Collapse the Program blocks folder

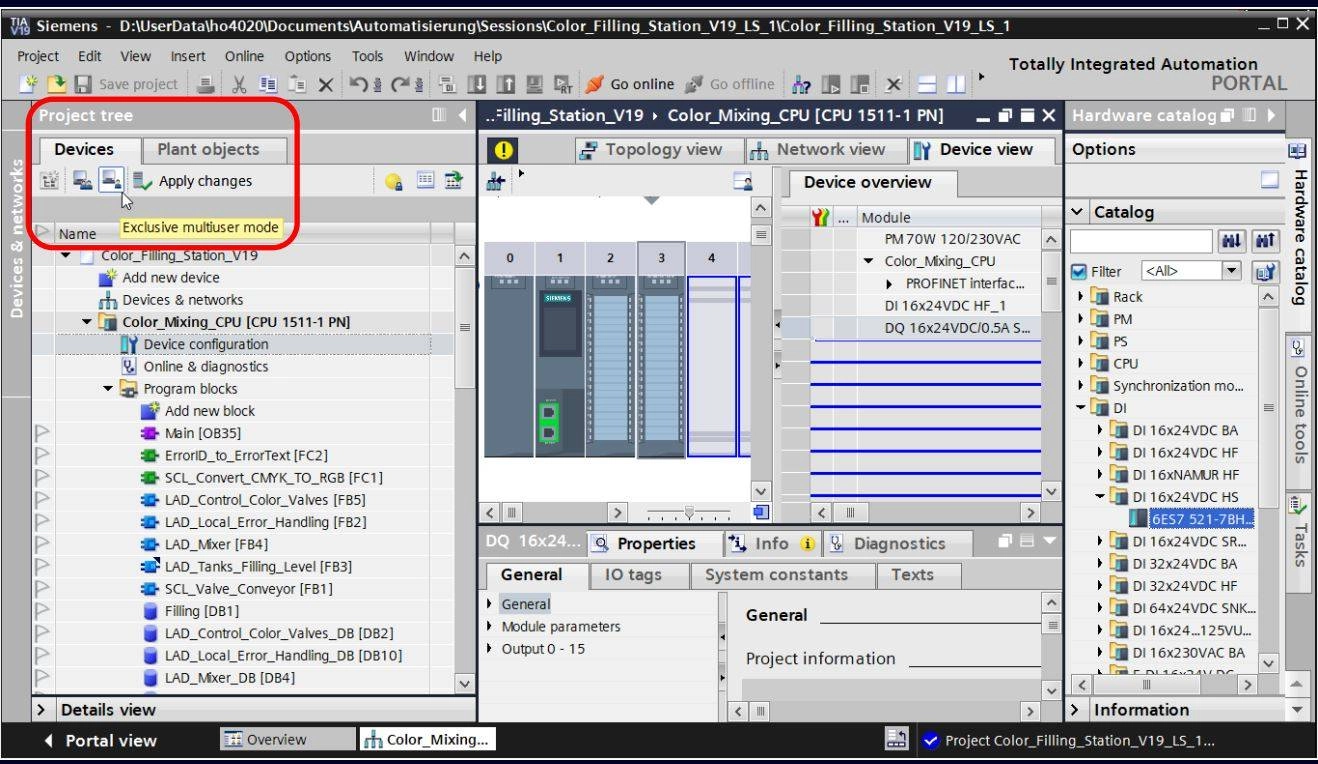click(108, 388)
